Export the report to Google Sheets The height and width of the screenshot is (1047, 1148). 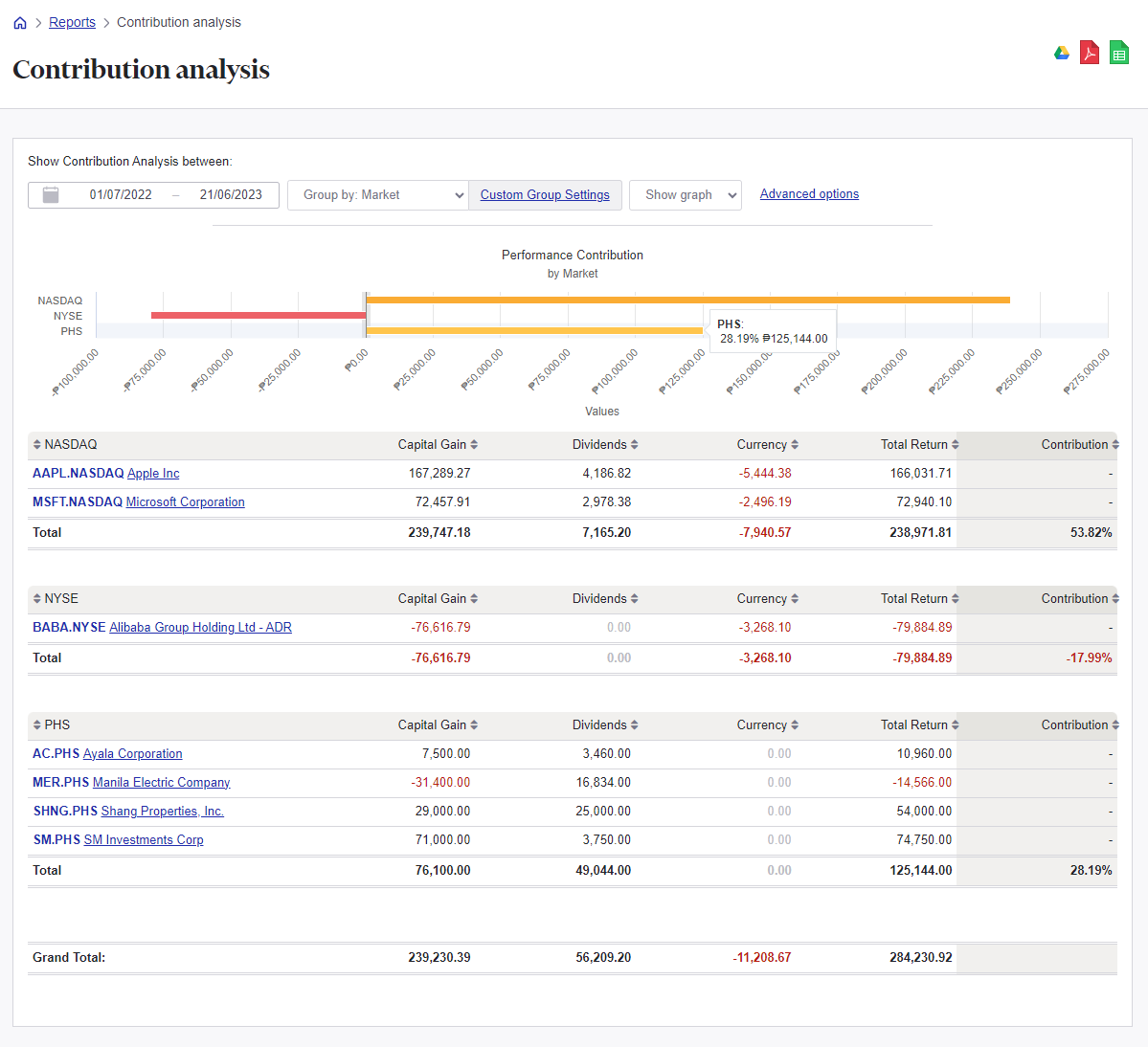click(x=1118, y=53)
